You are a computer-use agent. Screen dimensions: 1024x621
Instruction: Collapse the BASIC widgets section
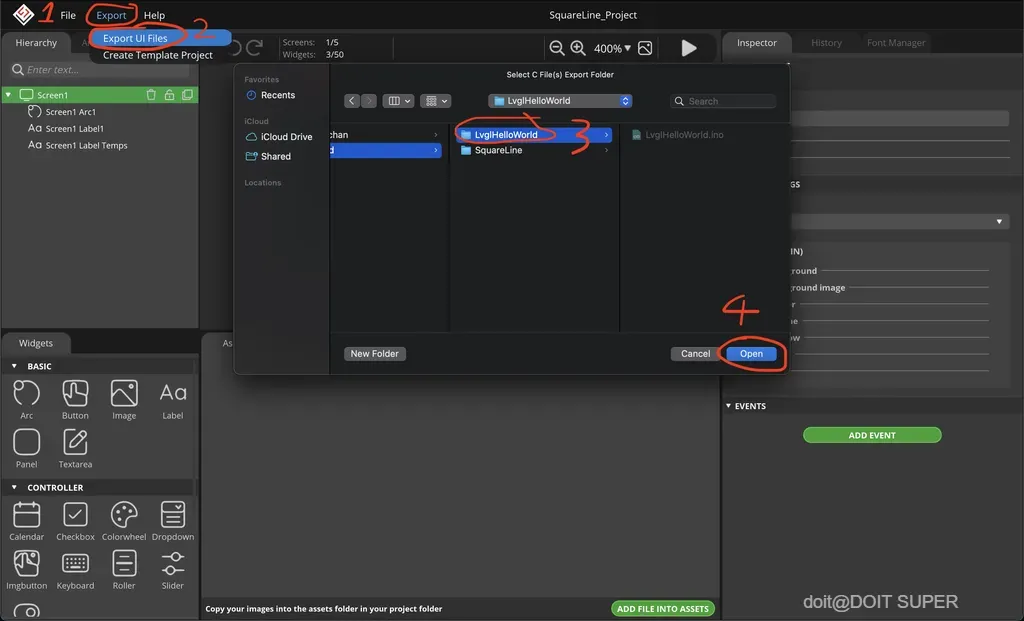[x=14, y=366]
